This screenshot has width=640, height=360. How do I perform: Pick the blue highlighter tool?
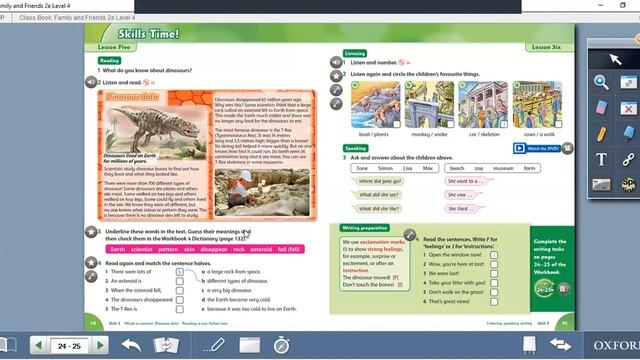(x=629, y=133)
